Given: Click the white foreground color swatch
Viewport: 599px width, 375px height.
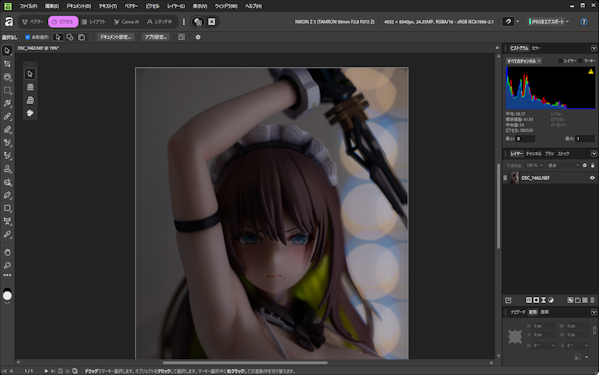Looking at the screenshot, I should (x=7, y=296).
